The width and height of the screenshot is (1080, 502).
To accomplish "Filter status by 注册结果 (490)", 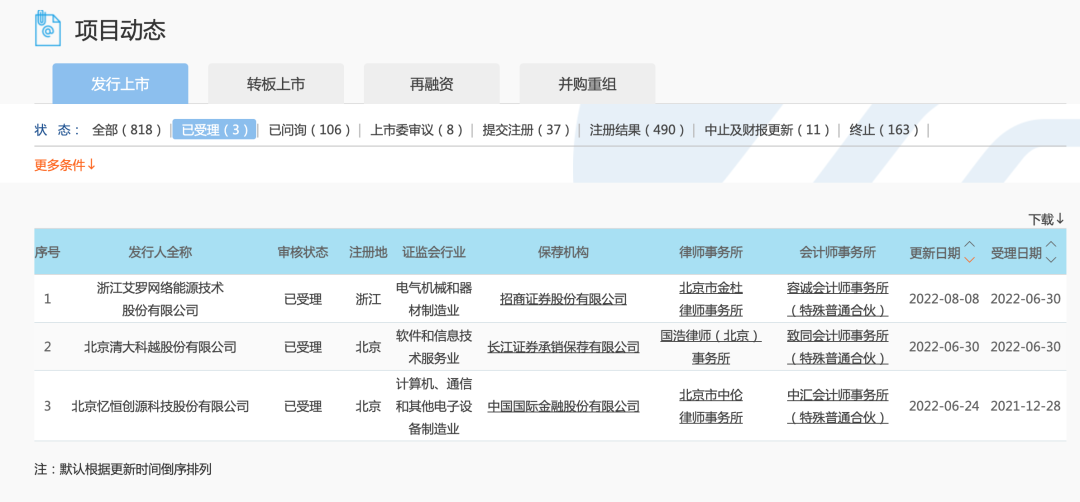I will pyautogui.click(x=637, y=129).
